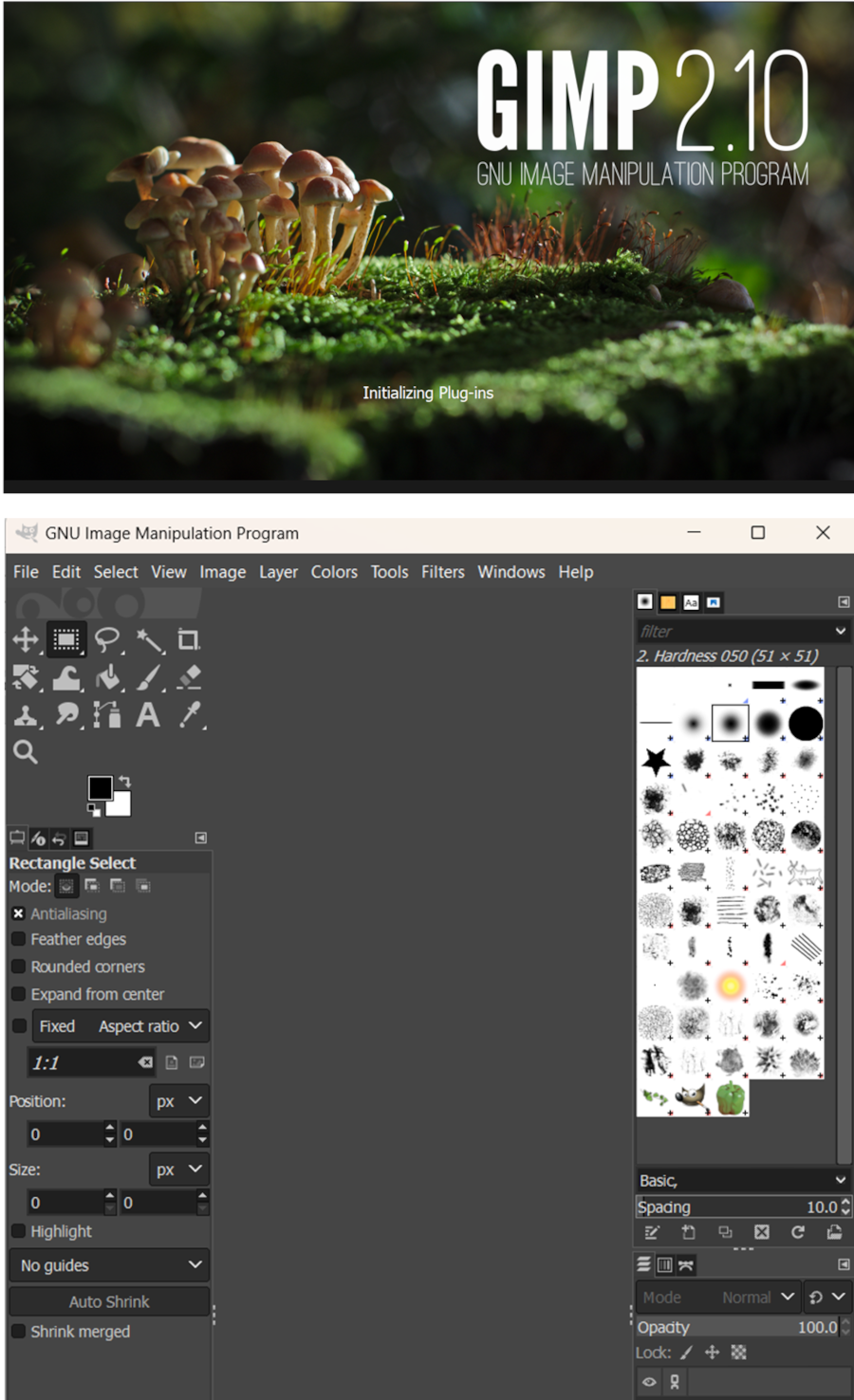Toggle lock position and size icon
This screenshot has height=1400, width=854.
(x=712, y=1353)
